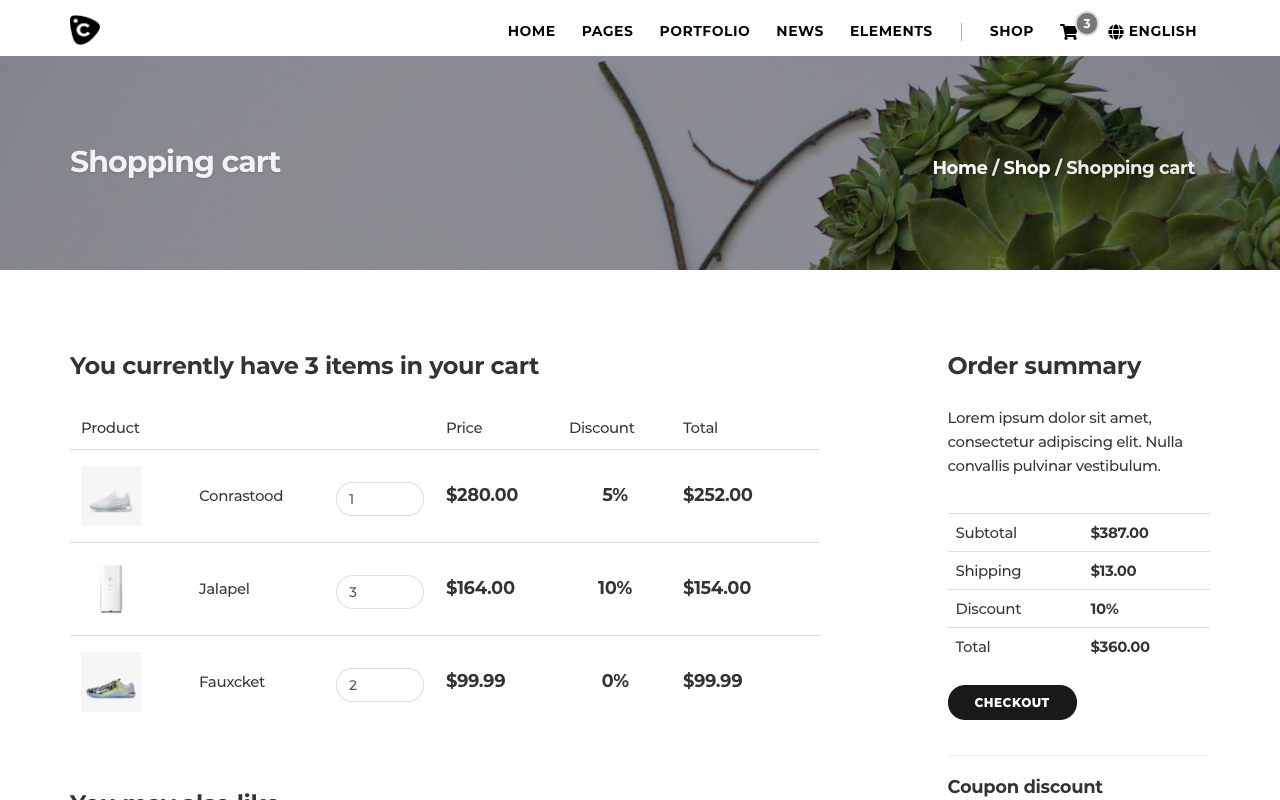Viewport: 1280px width, 800px height.
Task: Open the SHOP menu item
Action: pyautogui.click(x=1011, y=31)
